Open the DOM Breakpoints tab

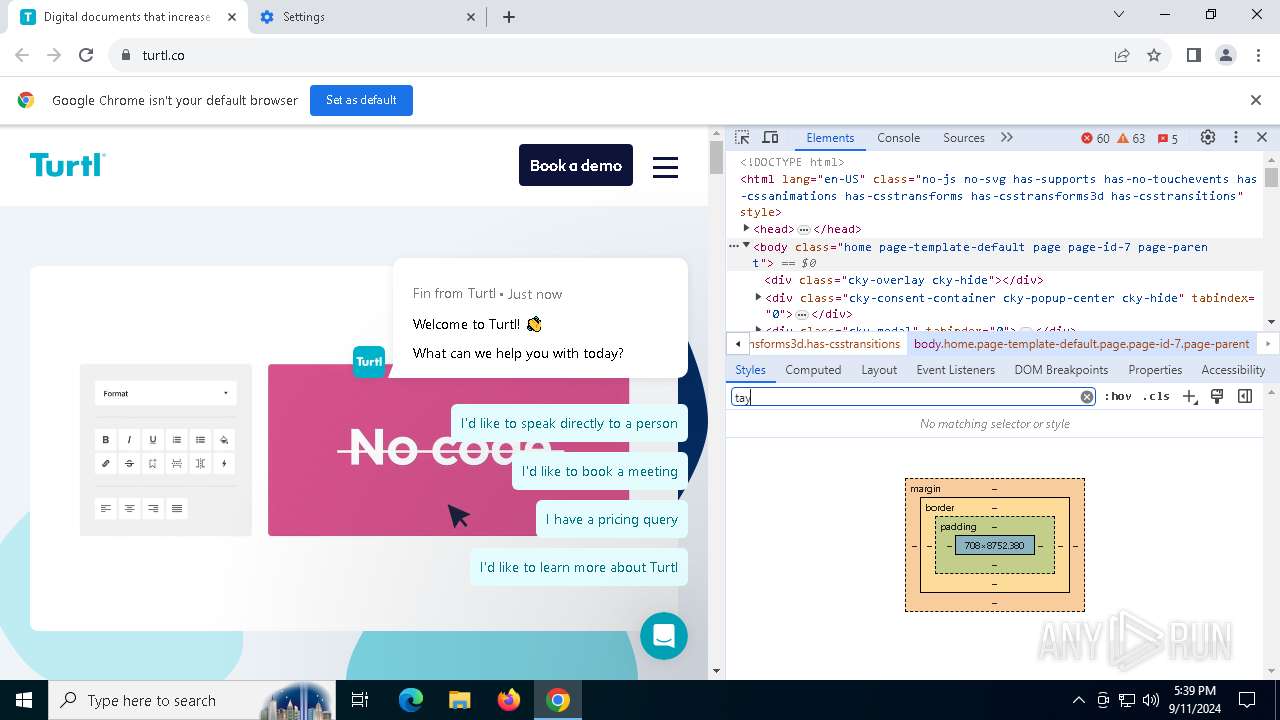[1061, 370]
